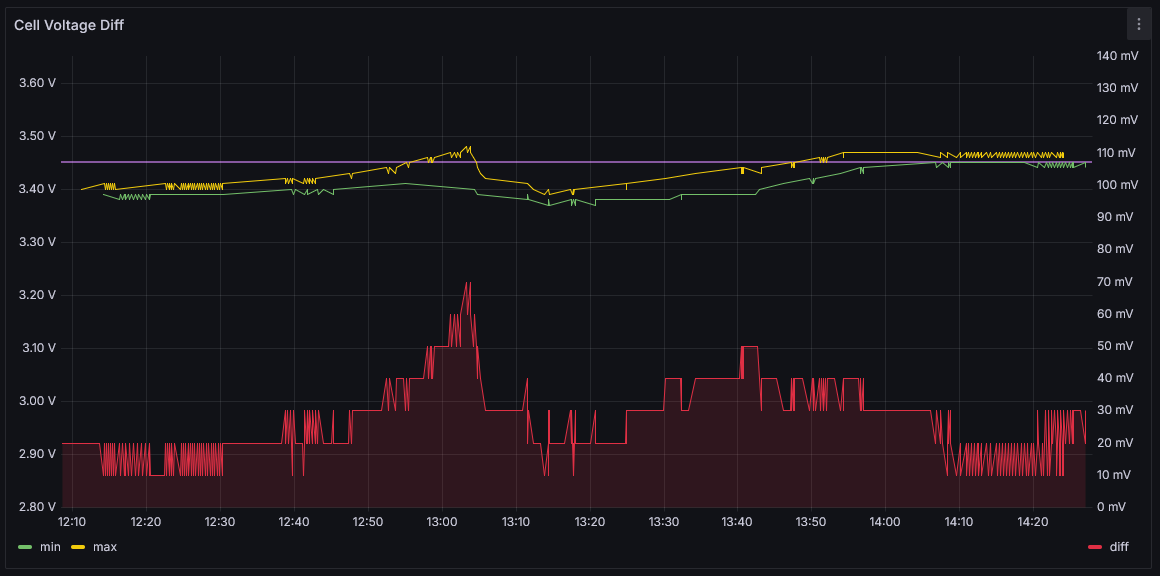Click the 140 mV right axis label
Screen dimensions: 1160x576
(x=1119, y=55)
